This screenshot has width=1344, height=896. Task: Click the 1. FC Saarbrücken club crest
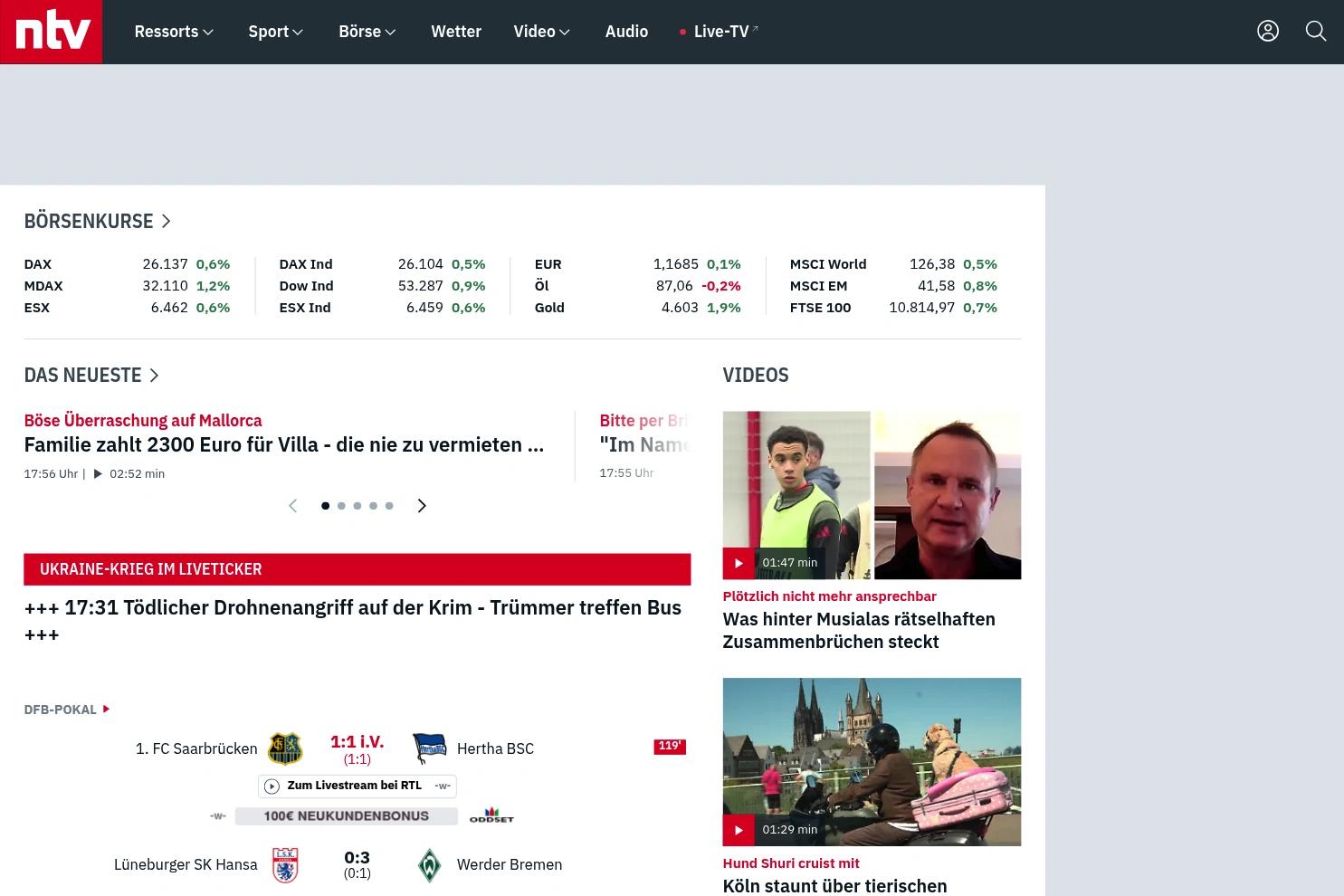coord(285,748)
